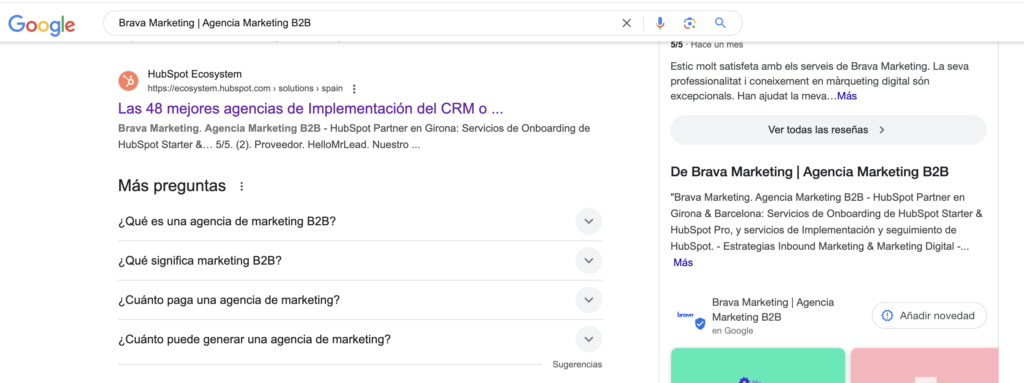Click the HubSpot result snippet text

354,137
